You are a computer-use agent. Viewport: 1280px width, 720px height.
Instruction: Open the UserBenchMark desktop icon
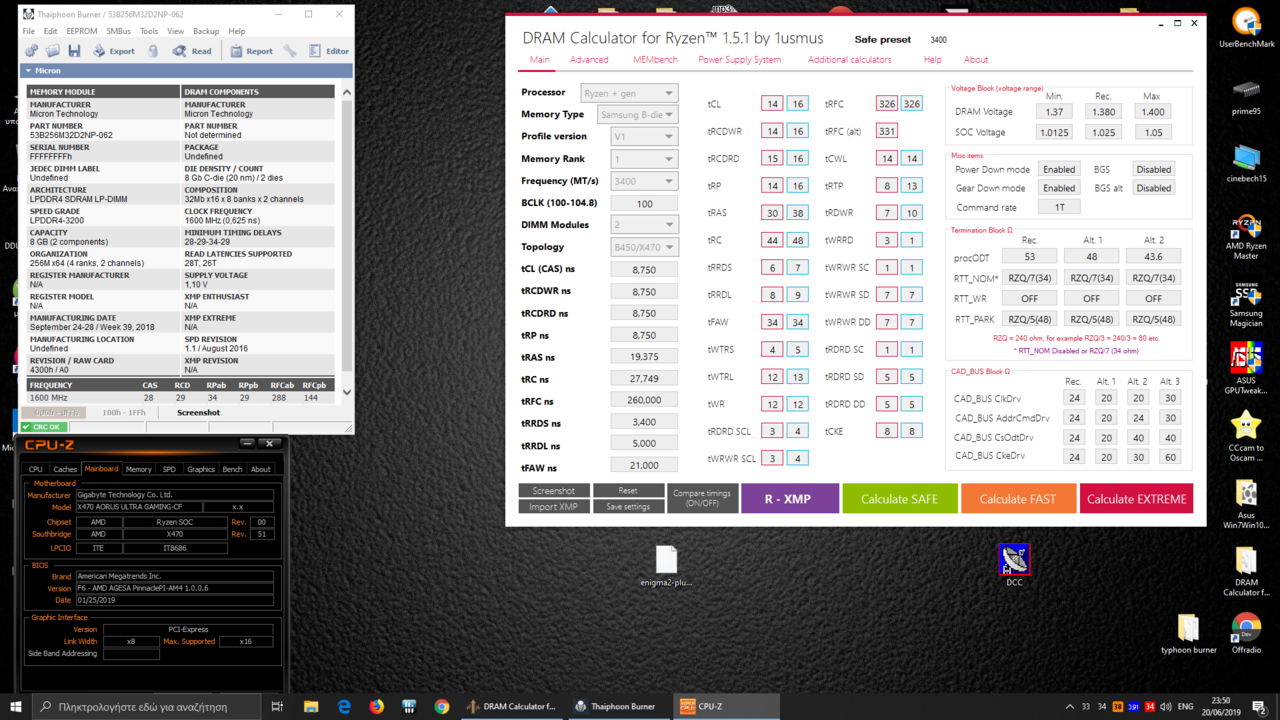pyautogui.click(x=1246, y=28)
